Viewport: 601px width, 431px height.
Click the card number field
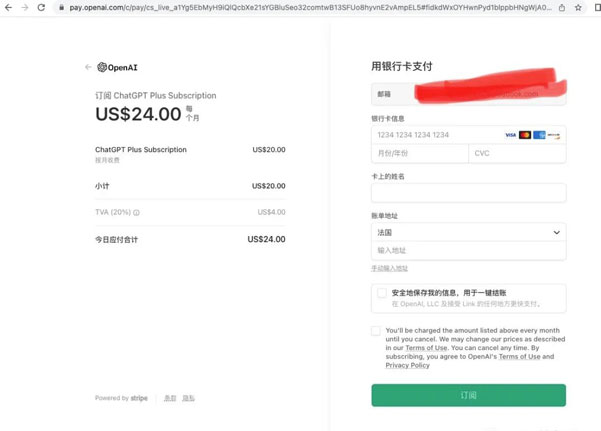[468, 135]
